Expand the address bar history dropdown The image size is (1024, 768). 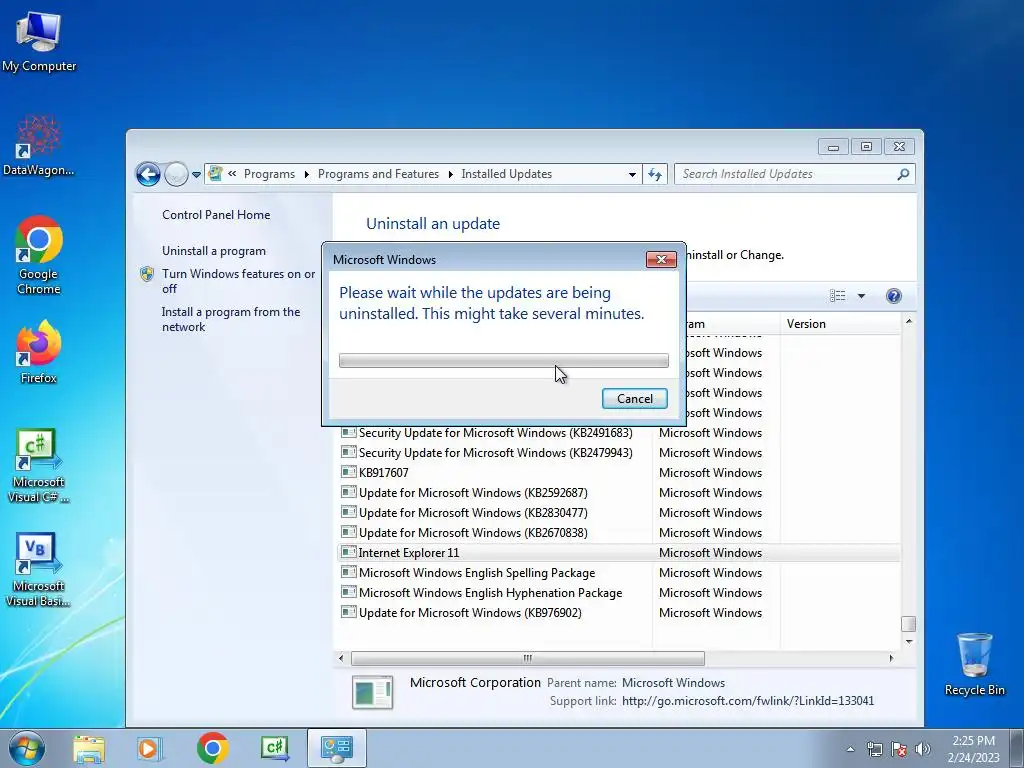(632, 174)
